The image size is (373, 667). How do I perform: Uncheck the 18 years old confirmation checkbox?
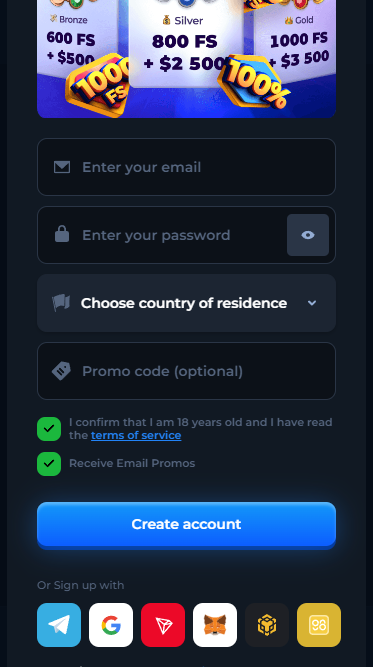click(49, 429)
